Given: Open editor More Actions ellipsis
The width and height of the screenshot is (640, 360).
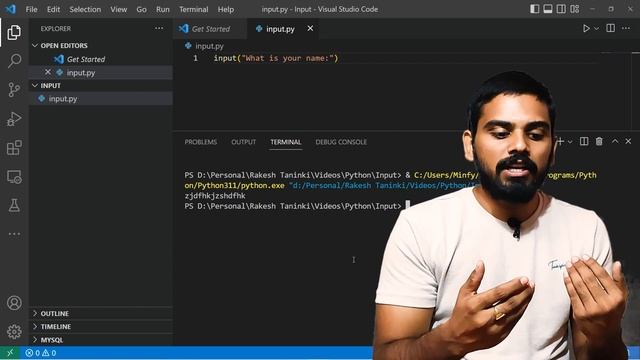Looking at the screenshot, I should [x=626, y=28].
